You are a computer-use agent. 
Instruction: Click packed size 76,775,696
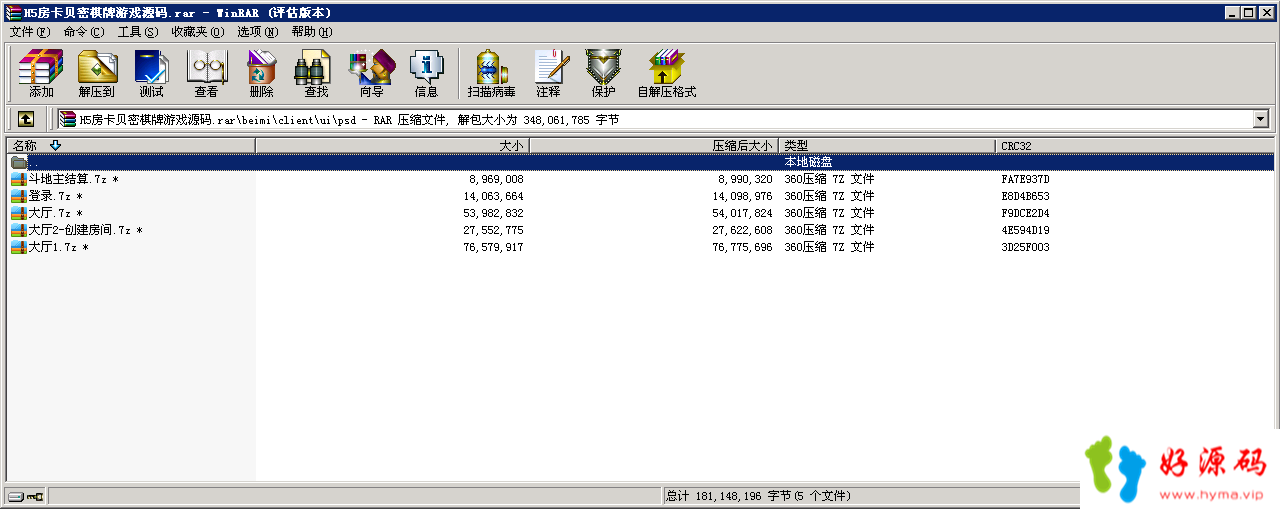742,247
